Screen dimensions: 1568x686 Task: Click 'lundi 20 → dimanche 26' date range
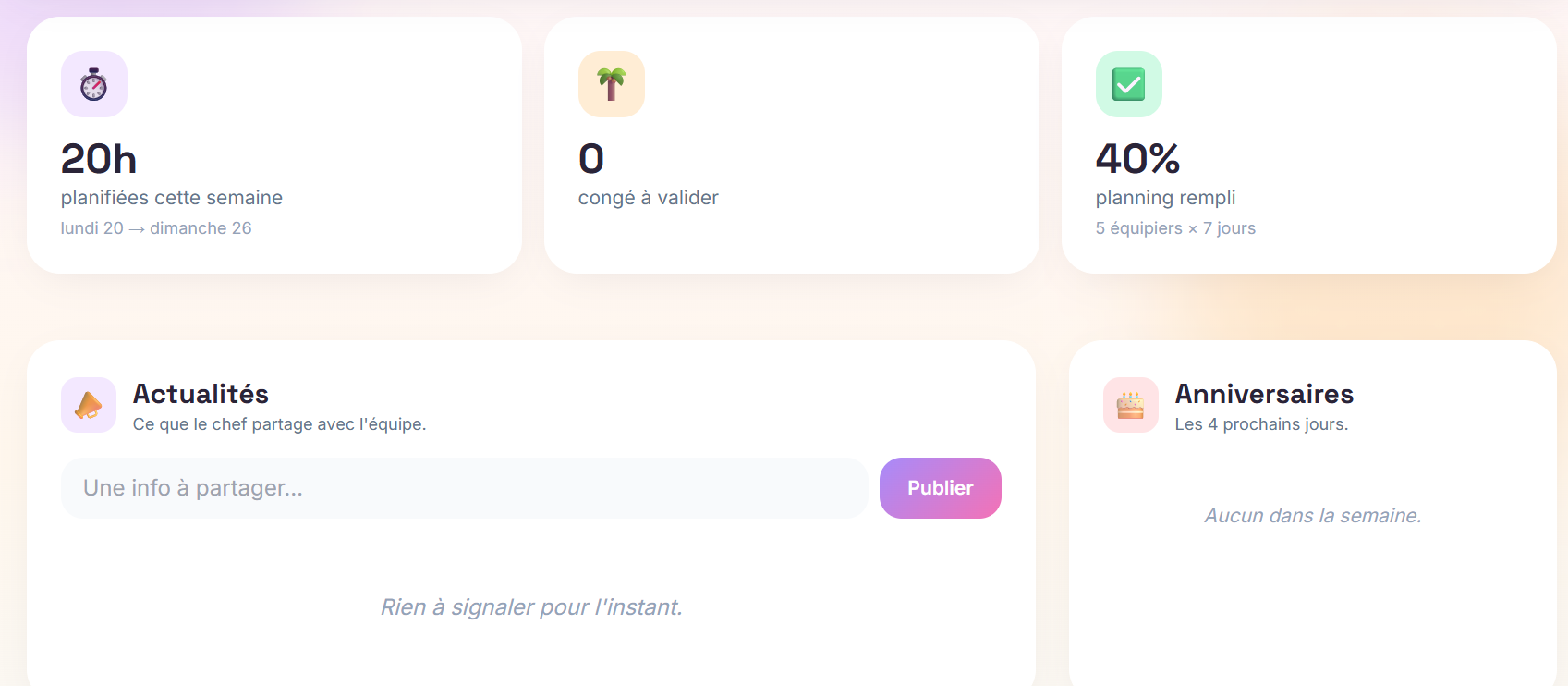coord(156,227)
